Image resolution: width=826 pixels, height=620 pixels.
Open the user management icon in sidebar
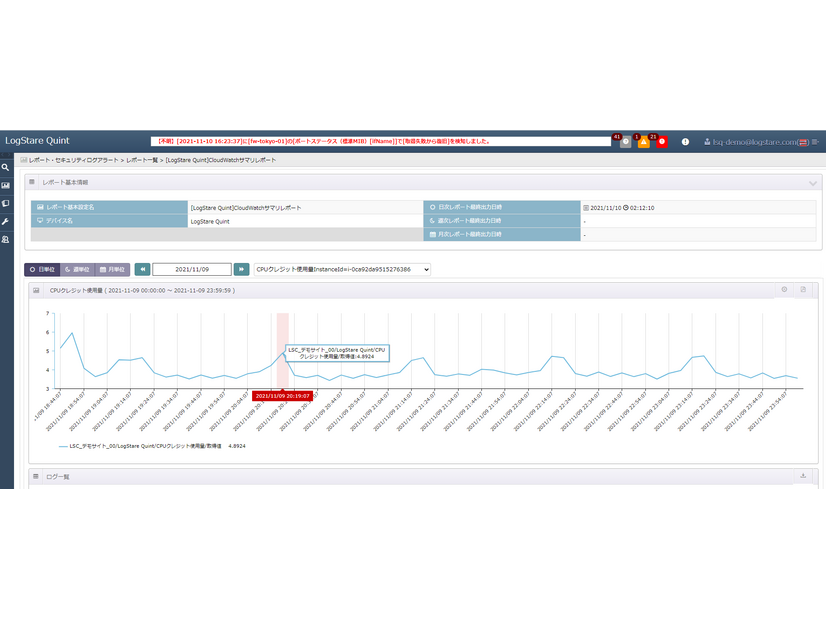(6, 240)
